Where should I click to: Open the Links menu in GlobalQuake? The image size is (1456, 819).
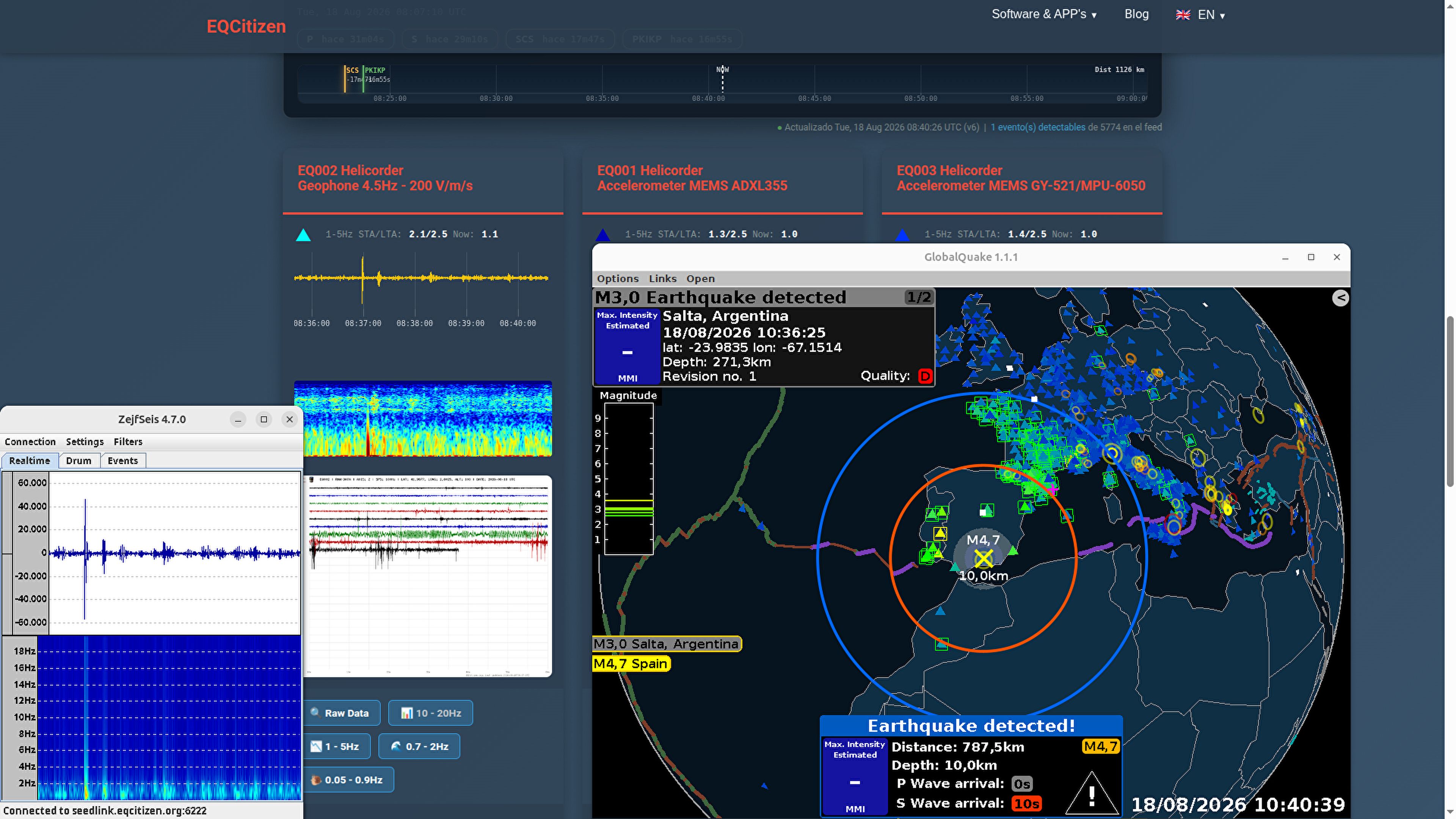coord(662,279)
